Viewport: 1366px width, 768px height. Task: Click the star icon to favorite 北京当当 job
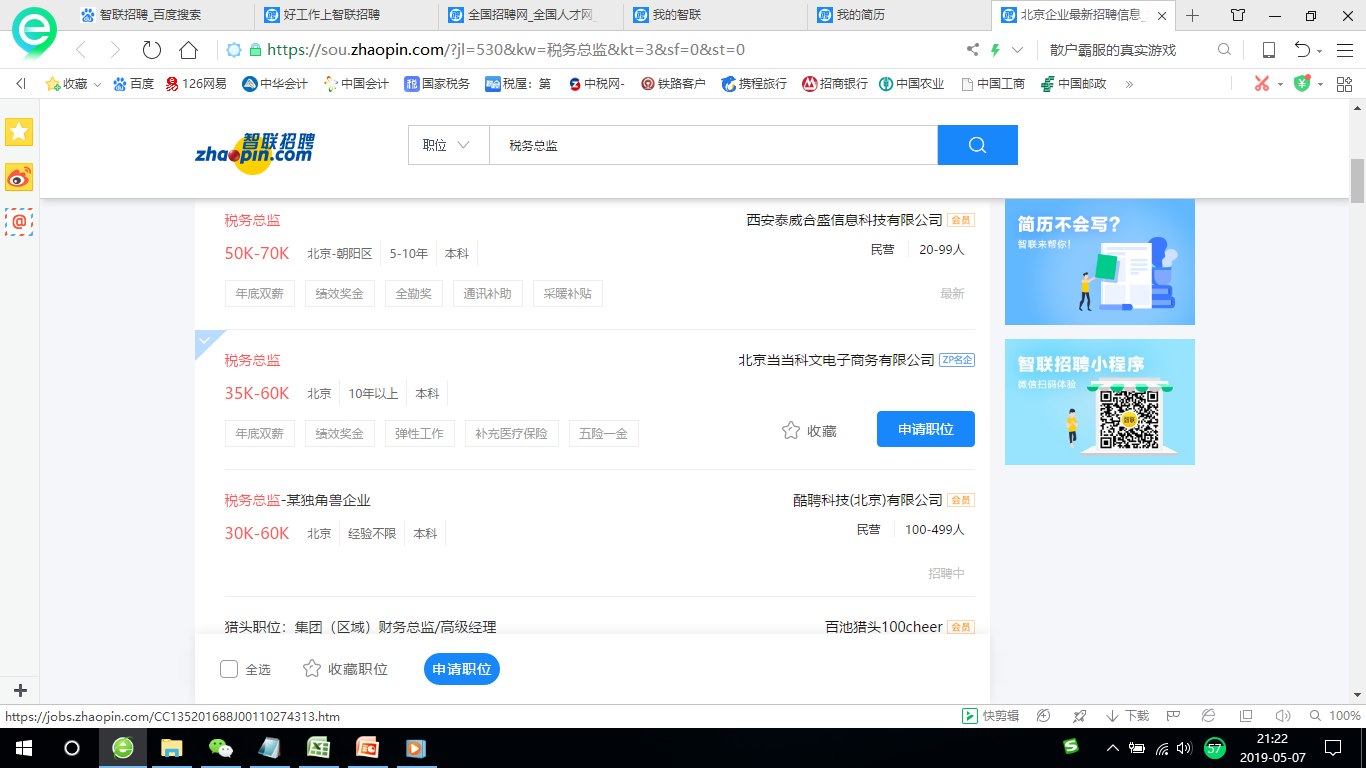791,430
